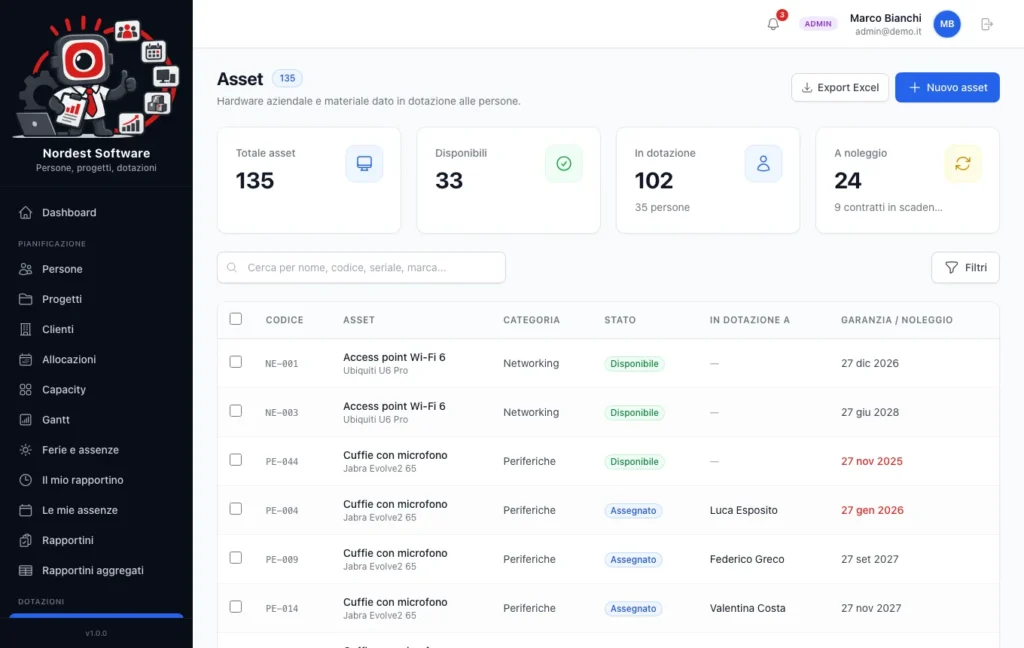Click the Assegnato badge for PE-009
This screenshot has height=648, width=1024.
tap(633, 560)
